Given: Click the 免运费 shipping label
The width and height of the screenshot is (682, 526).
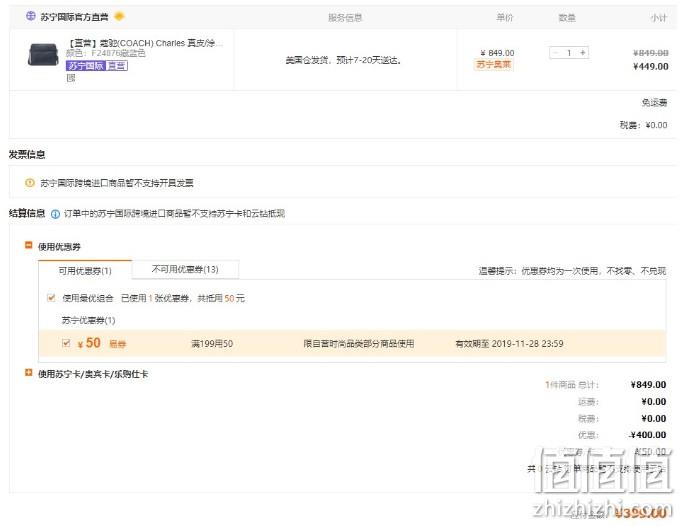Looking at the screenshot, I should [654, 103].
